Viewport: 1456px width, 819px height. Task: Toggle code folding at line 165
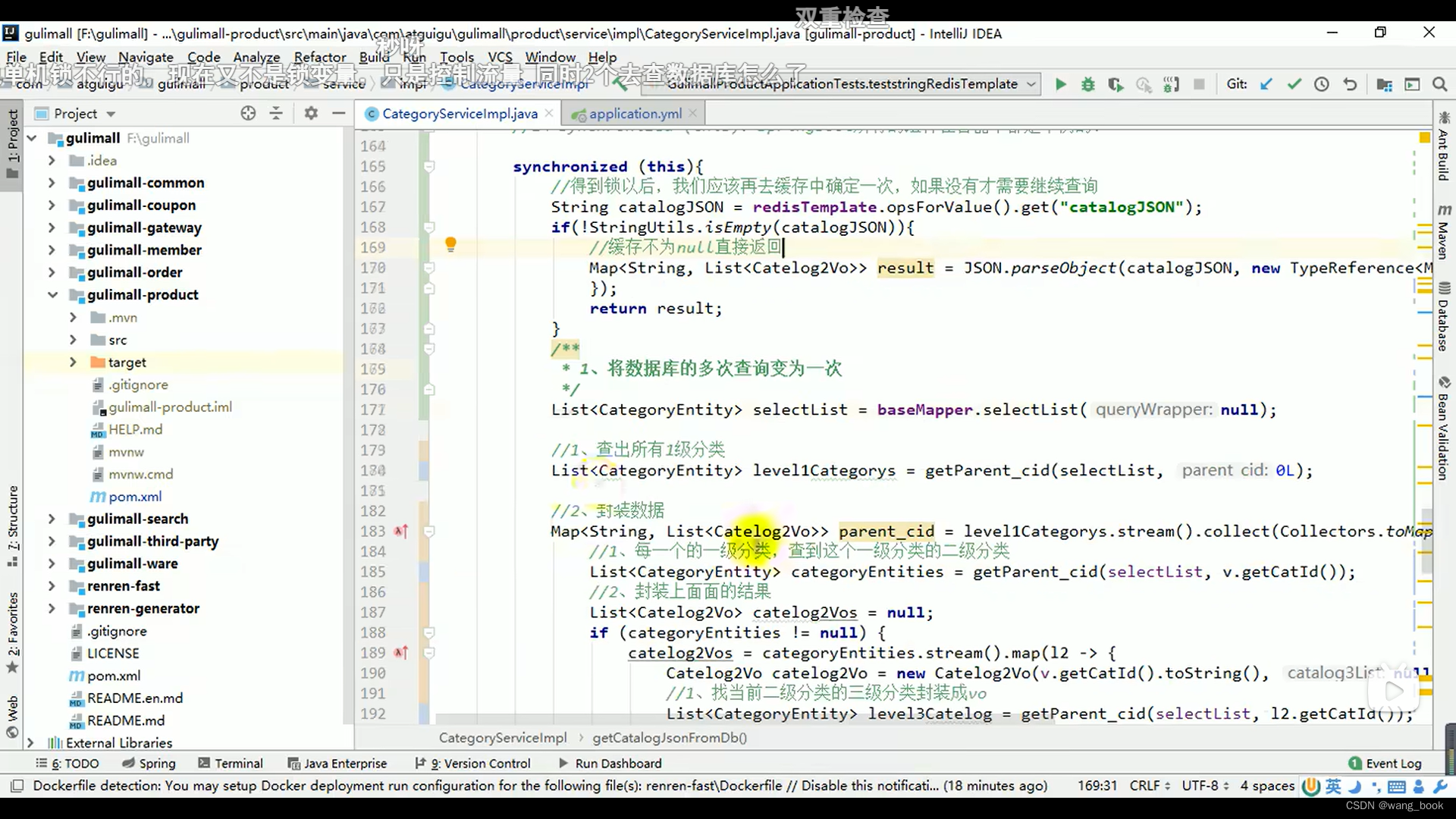(429, 166)
